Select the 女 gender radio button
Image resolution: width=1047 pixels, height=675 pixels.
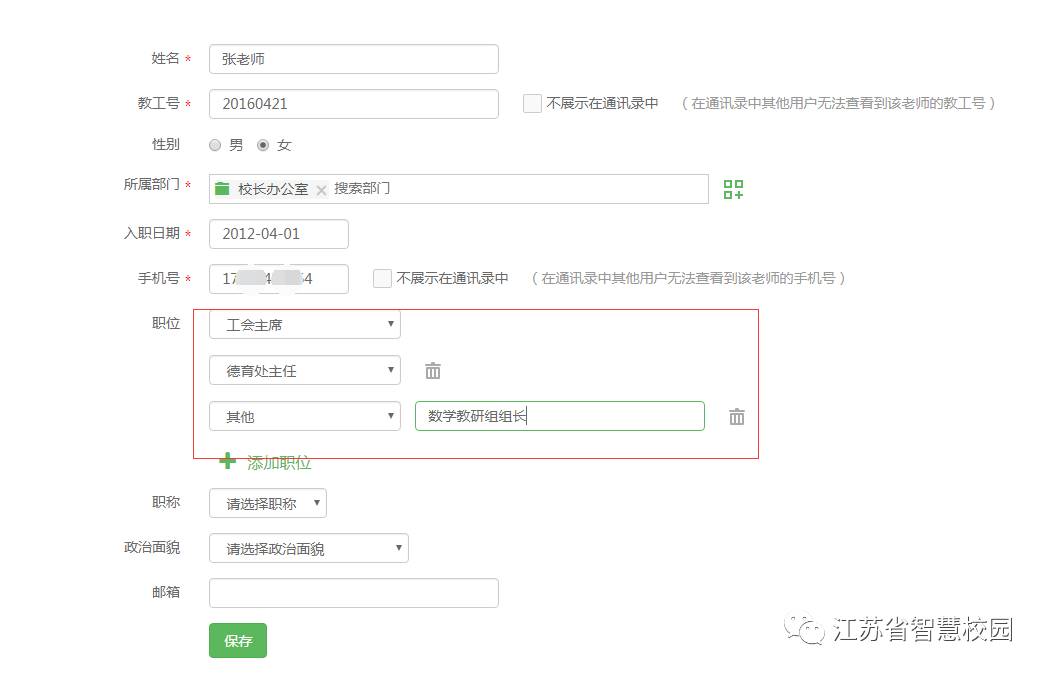click(x=263, y=145)
